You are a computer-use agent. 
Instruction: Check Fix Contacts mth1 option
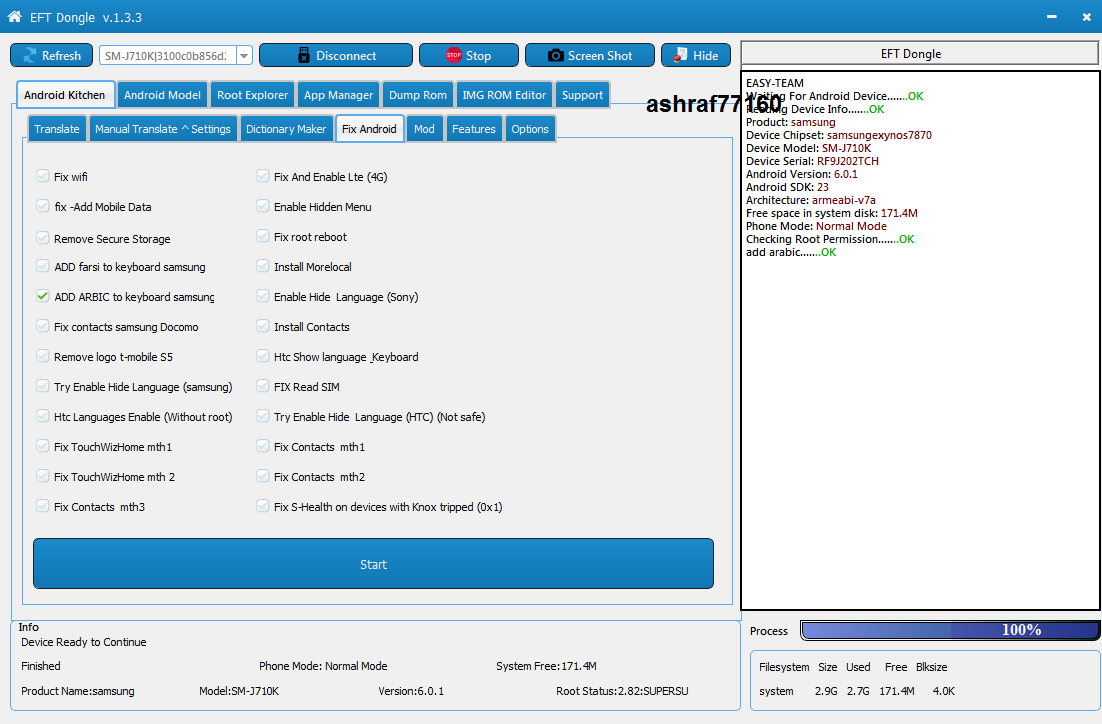point(263,446)
